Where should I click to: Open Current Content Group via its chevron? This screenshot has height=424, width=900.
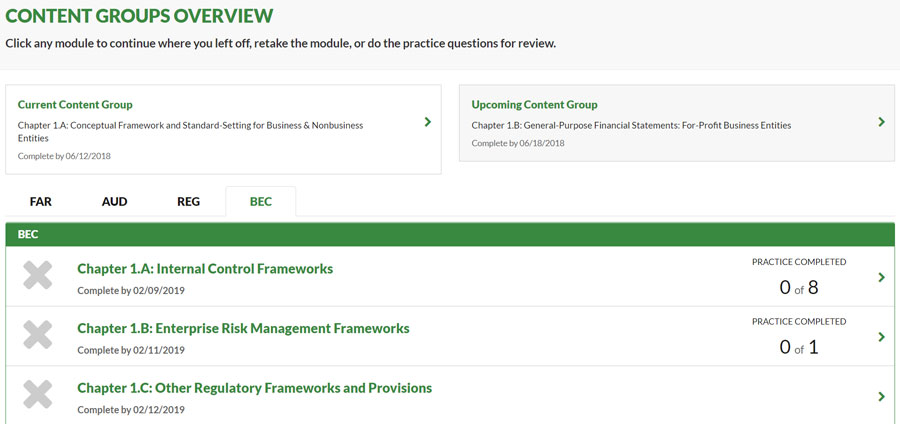click(x=428, y=122)
